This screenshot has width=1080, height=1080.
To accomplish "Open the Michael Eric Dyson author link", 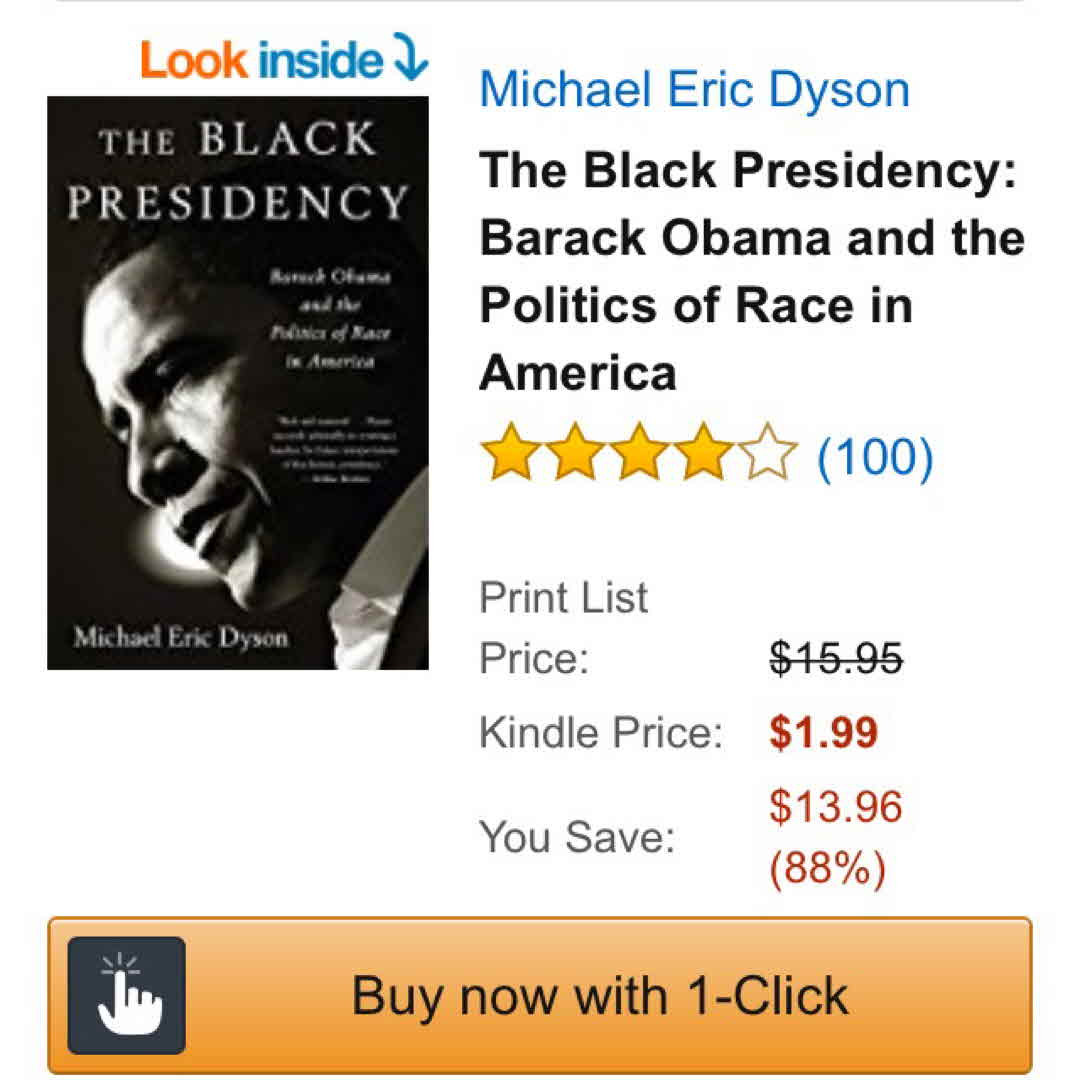I will click(694, 90).
